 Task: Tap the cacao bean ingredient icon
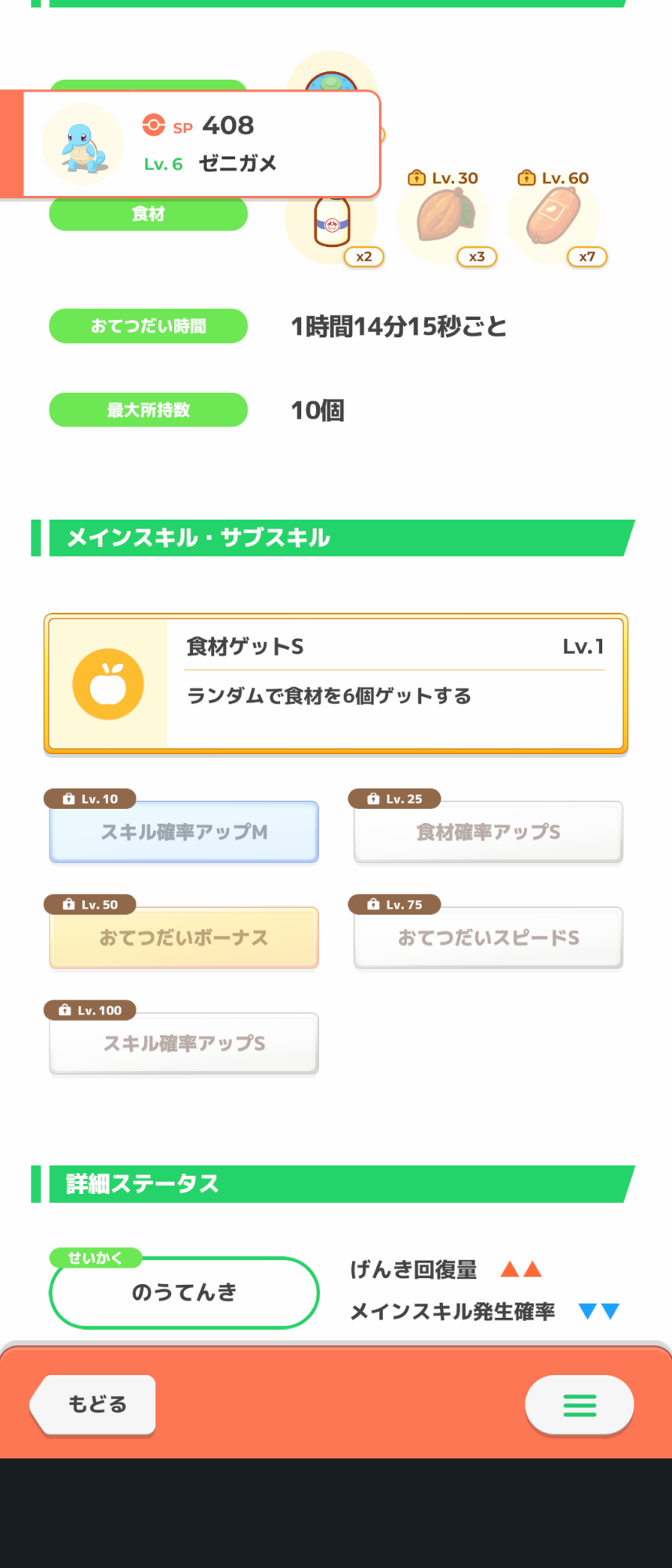tap(444, 217)
